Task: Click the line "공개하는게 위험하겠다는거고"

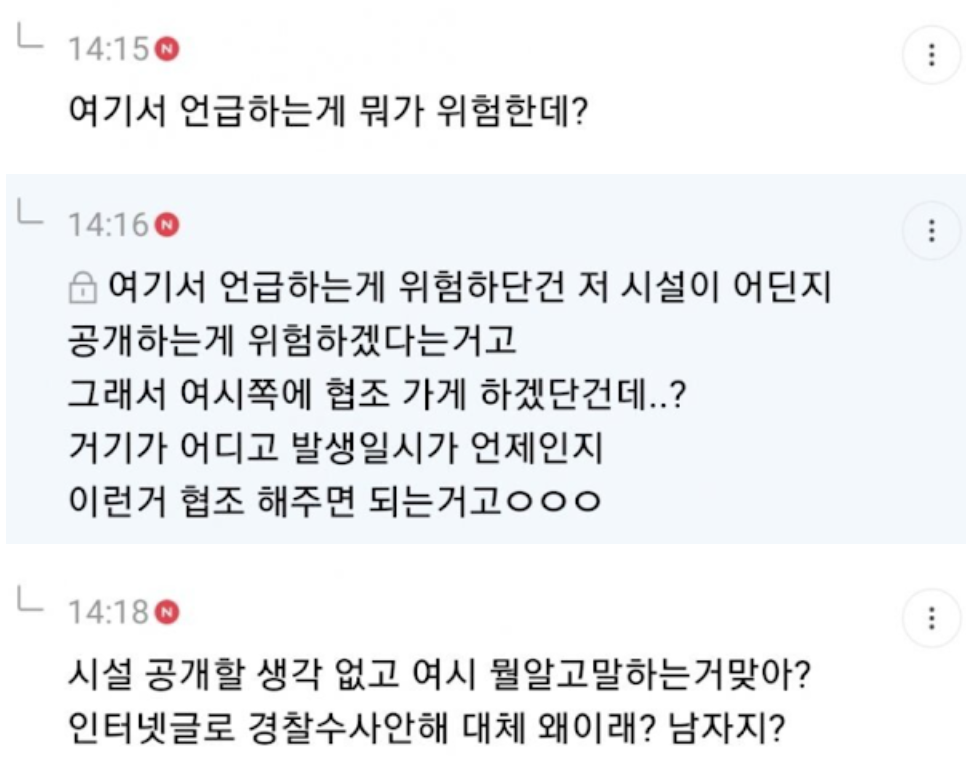Action: pyautogui.click(x=292, y=341)
